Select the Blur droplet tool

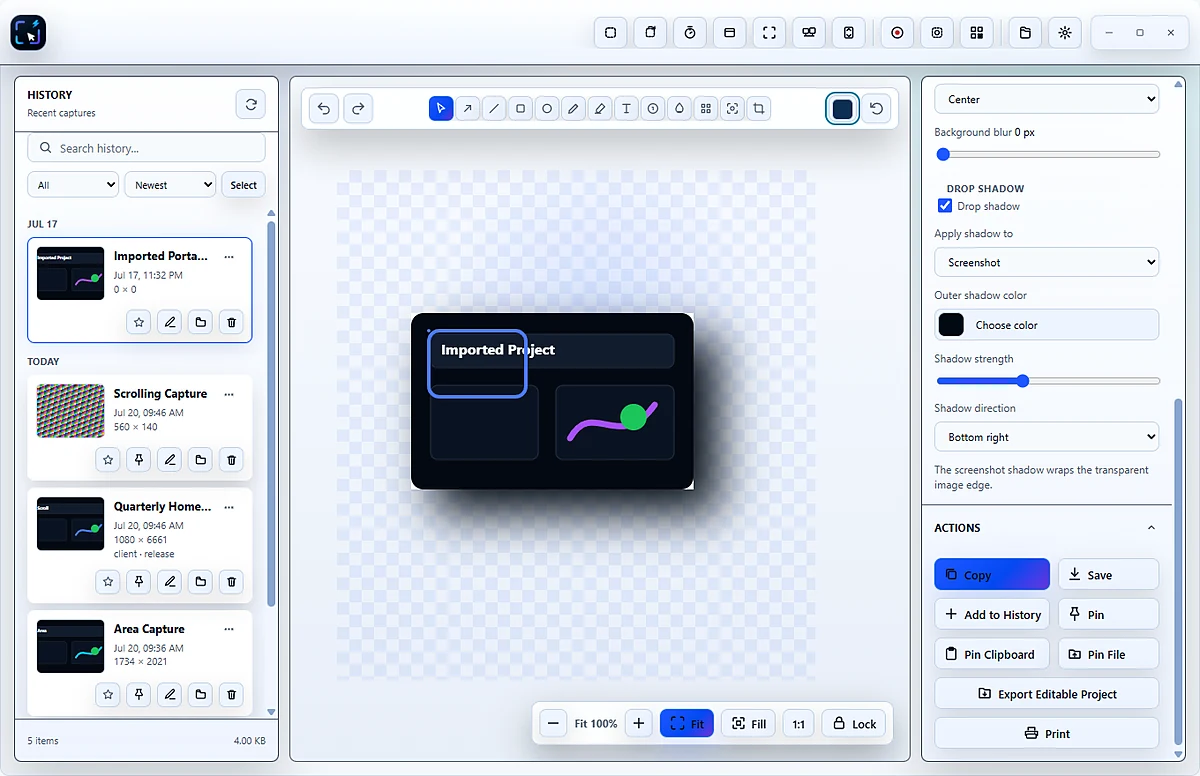pyautogui.click(x=679, y=108)
